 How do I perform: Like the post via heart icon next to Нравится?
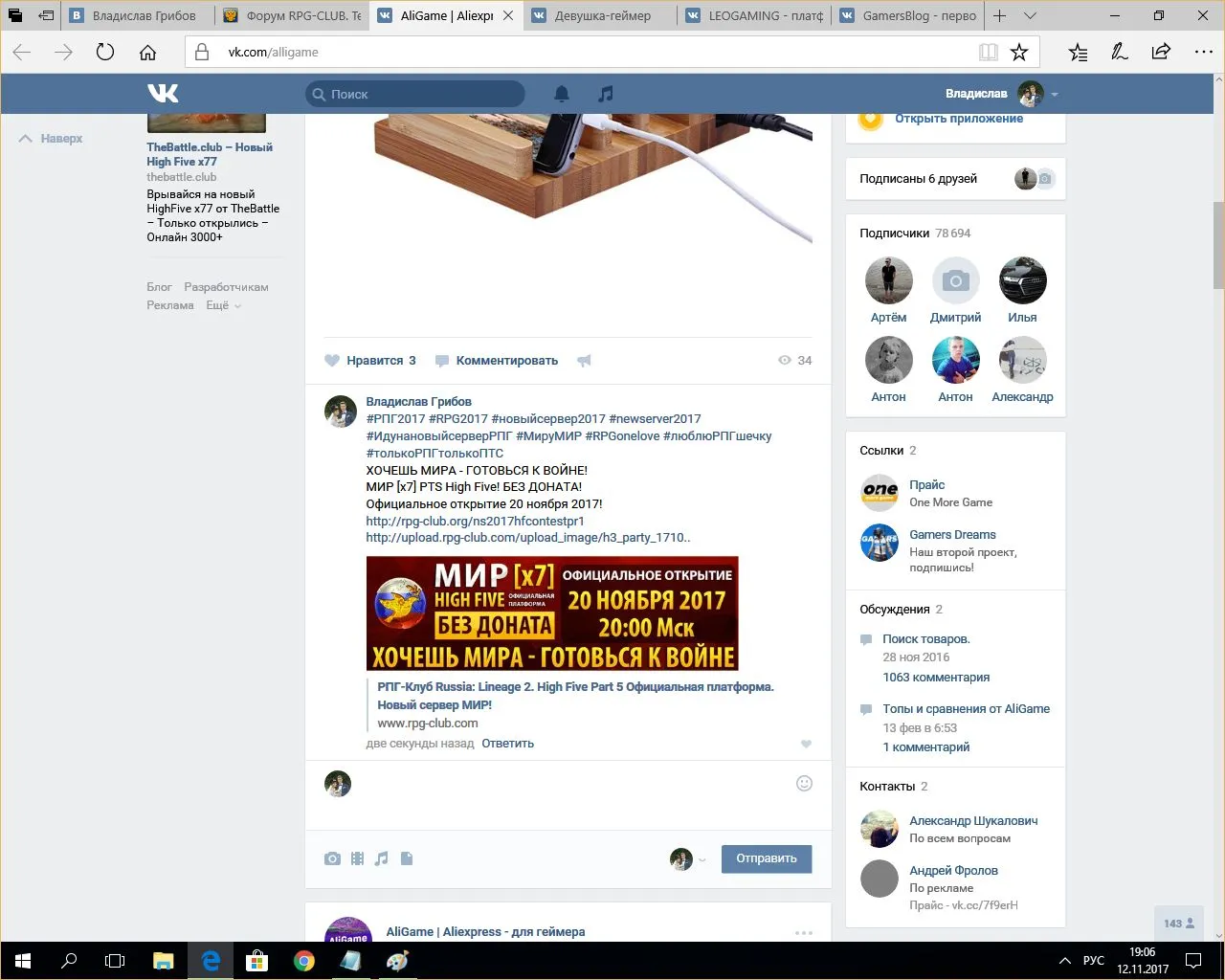(x=332, y=361)
